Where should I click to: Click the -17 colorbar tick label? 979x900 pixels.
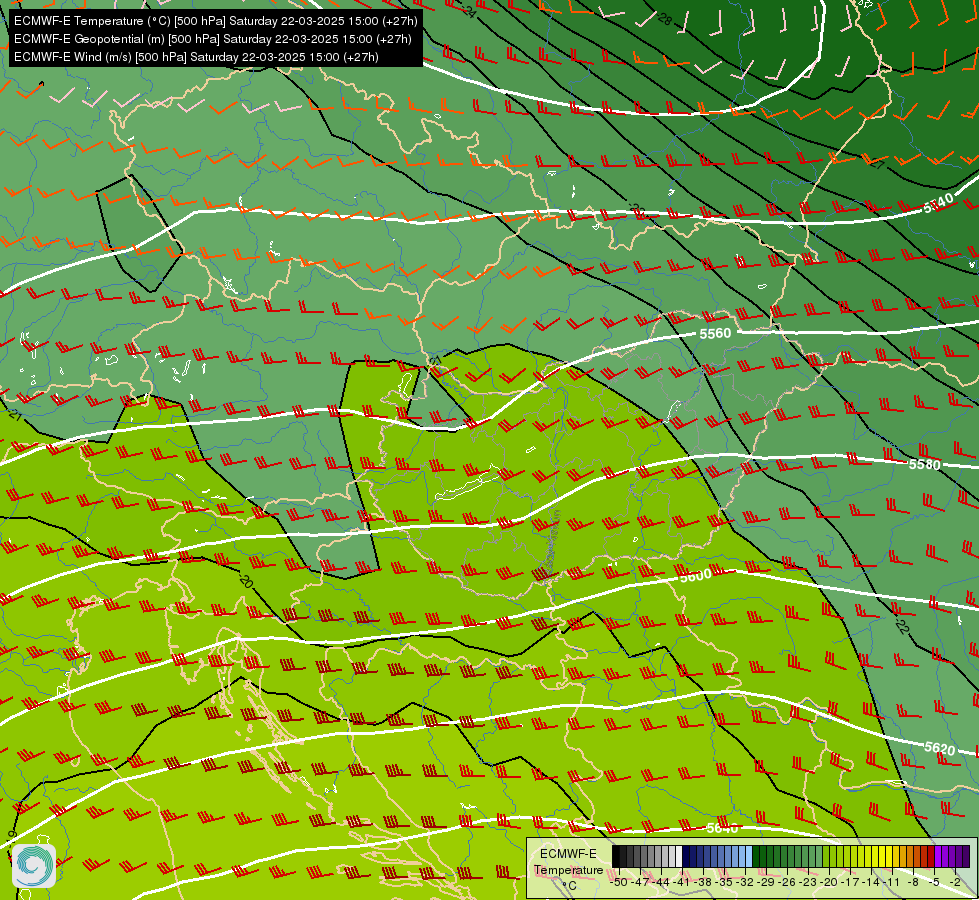(850, 883)
